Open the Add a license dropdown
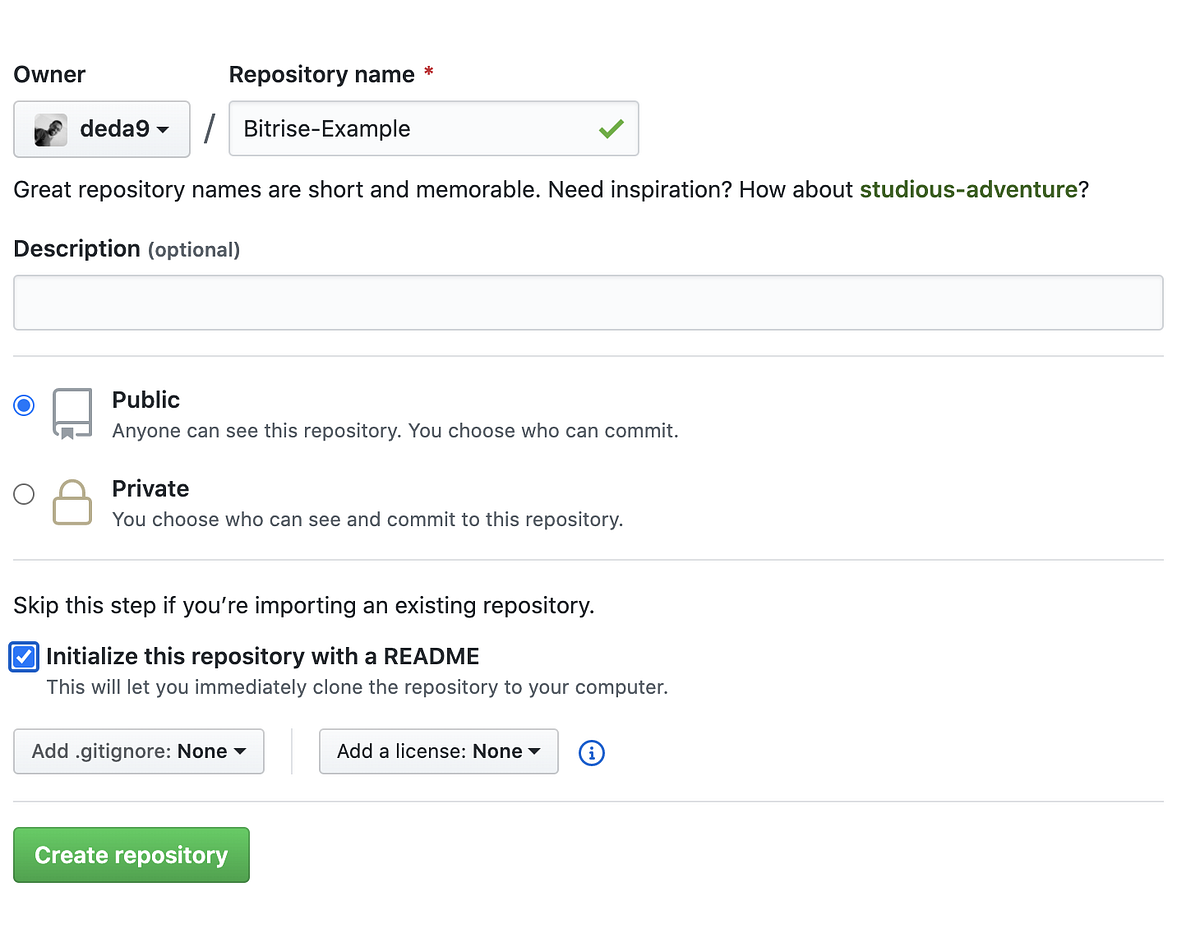This screenshot has height=934, width=1200. click(438, 751)
